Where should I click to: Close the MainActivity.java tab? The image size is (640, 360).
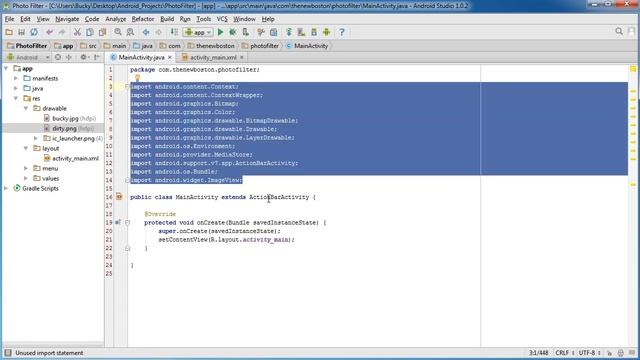pos(169,58)
